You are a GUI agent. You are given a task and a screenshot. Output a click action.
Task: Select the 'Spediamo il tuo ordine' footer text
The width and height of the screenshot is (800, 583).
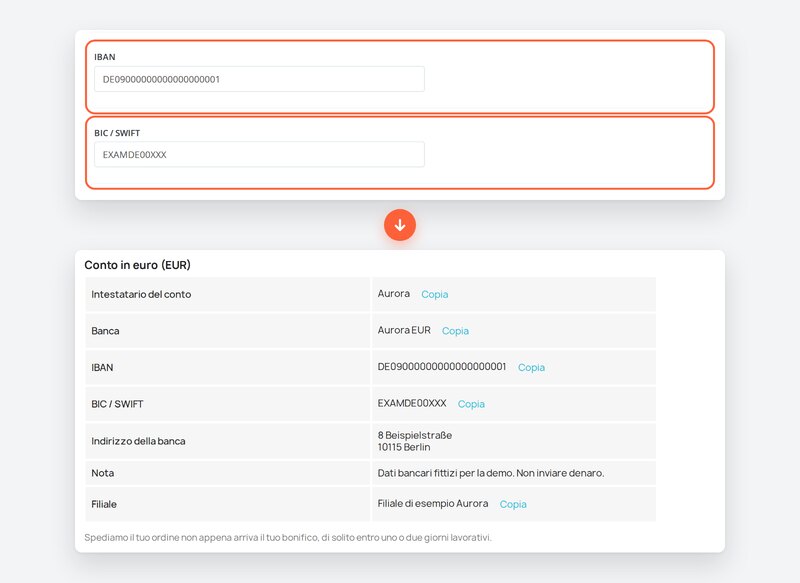click(x=288, y=537)
